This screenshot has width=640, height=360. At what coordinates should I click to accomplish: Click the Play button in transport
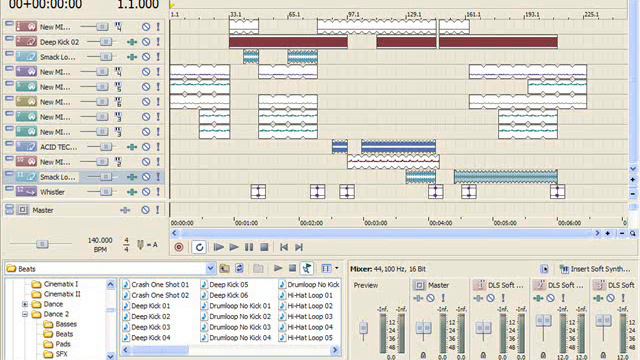tap(234, 247)
